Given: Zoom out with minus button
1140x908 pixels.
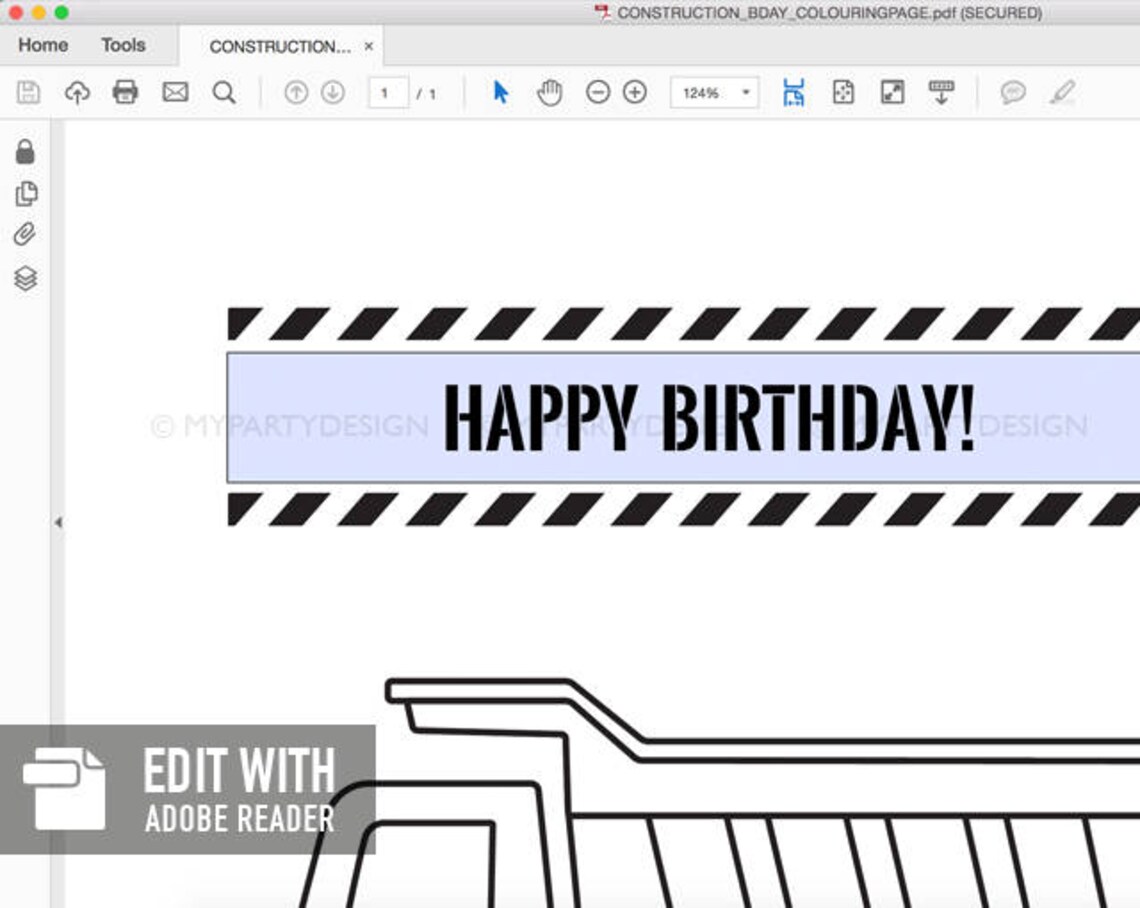Looking at the screenshot, I should tap(598, 92).
